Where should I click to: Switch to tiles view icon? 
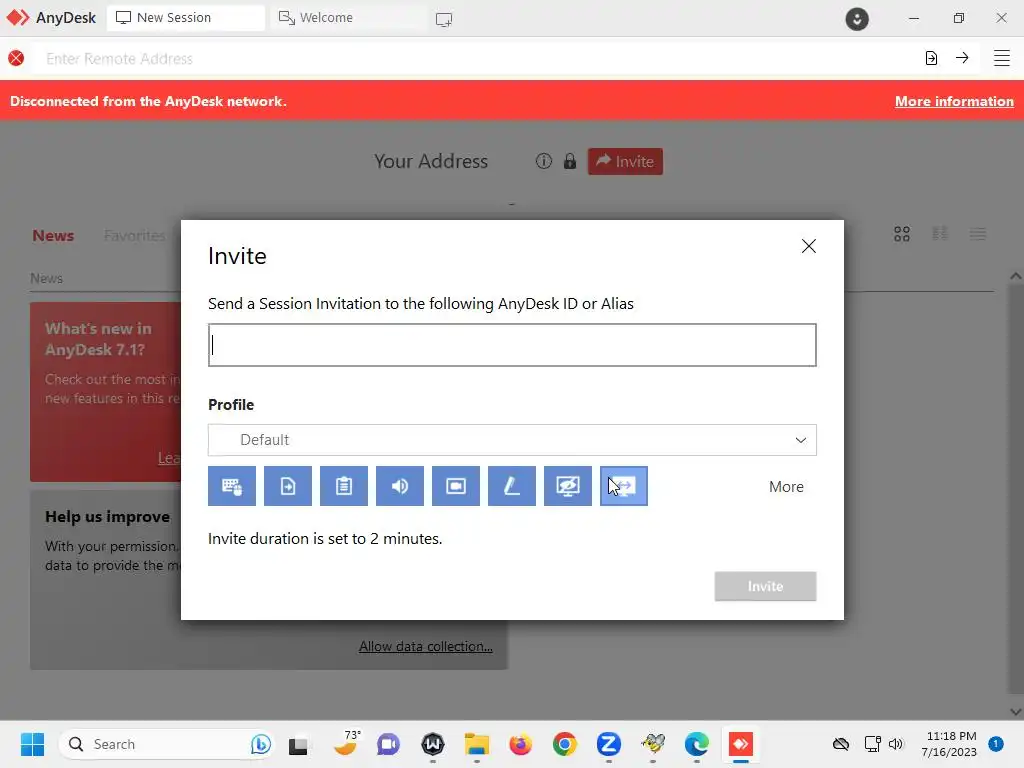point(902,234)
